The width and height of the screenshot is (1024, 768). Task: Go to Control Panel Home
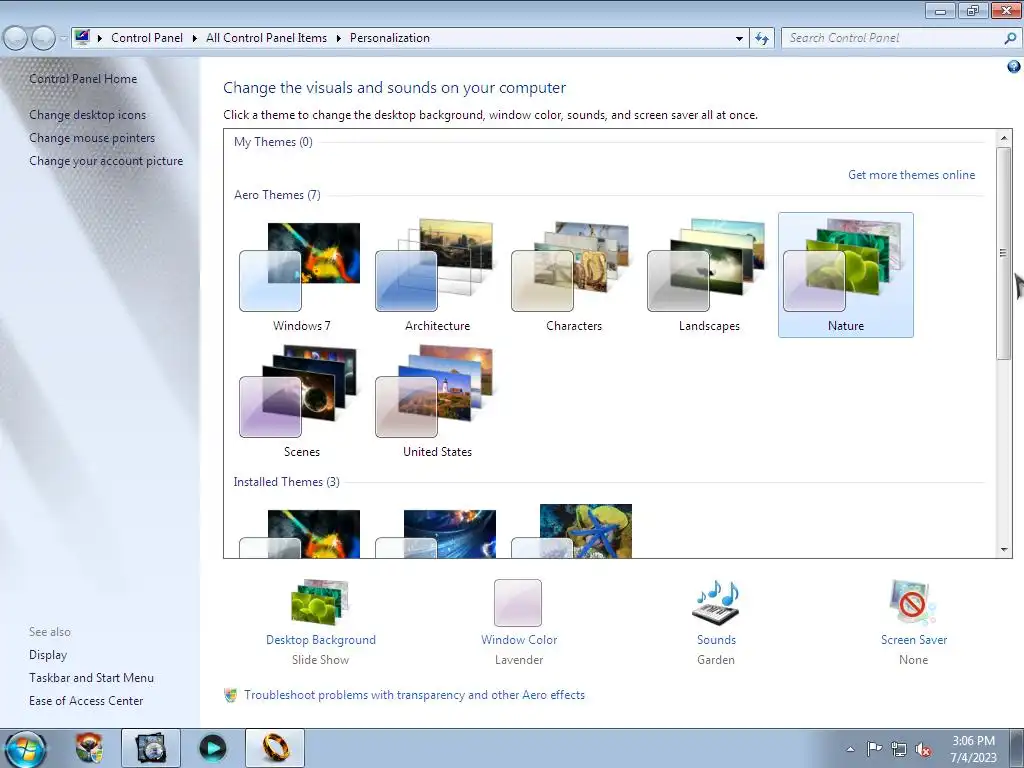83,79
